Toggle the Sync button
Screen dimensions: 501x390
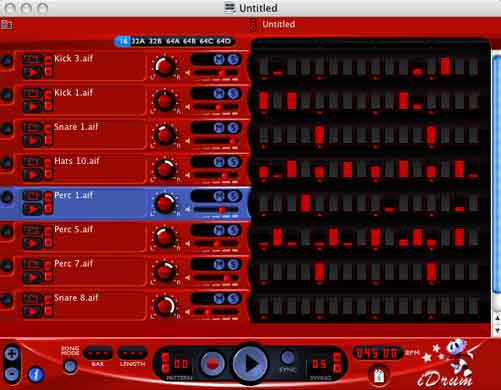[287, 357]
